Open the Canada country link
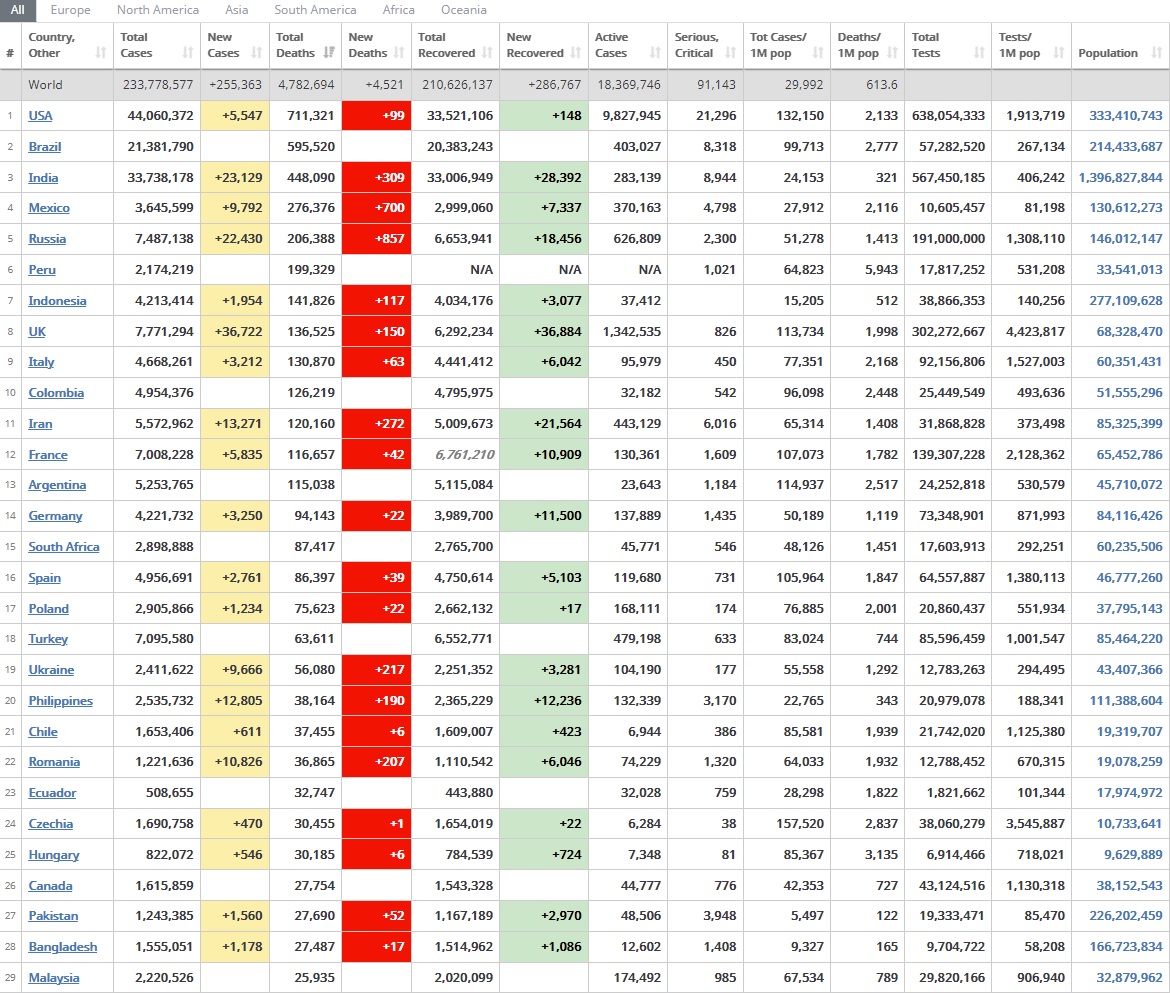The height and width of the screenshot is (993, 1170). (x=50, y=886)
